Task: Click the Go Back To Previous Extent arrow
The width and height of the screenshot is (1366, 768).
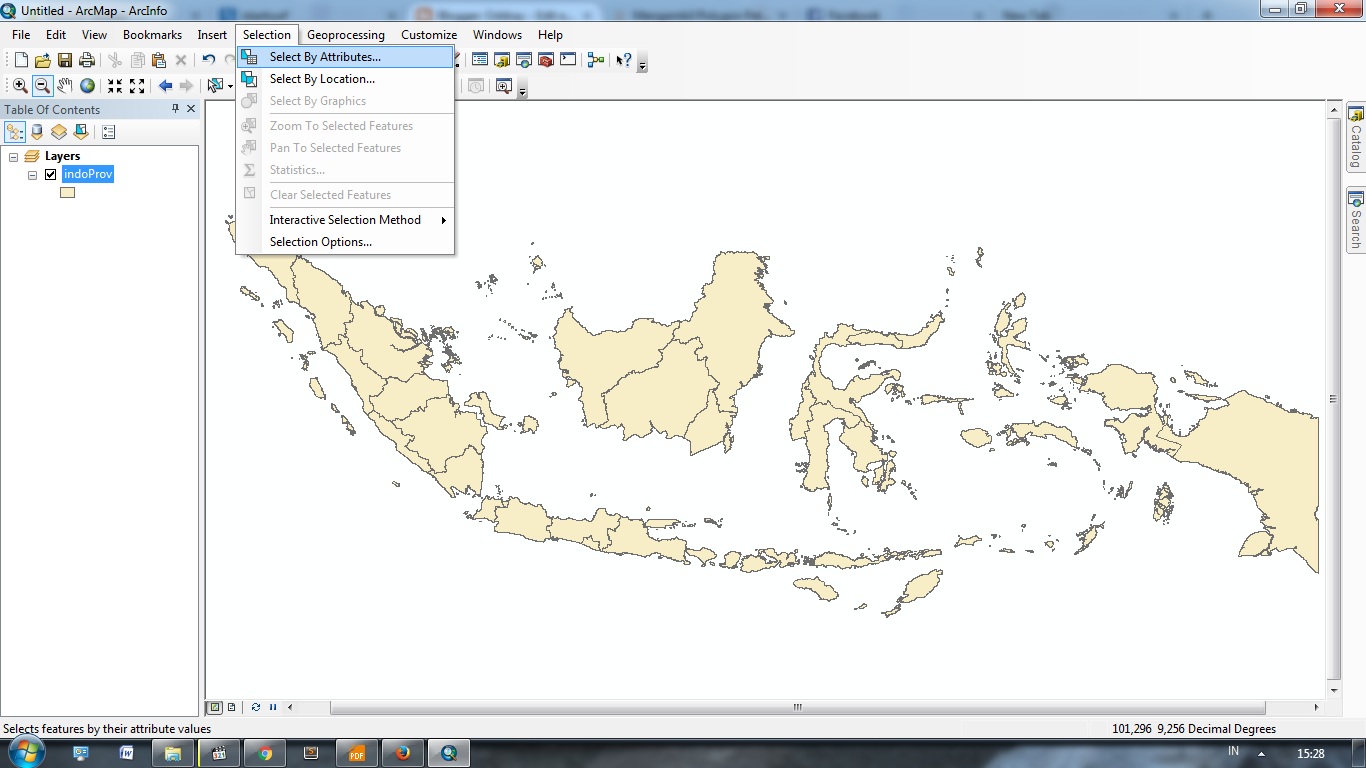Action: pyautogui.click(x=165, y=85)
